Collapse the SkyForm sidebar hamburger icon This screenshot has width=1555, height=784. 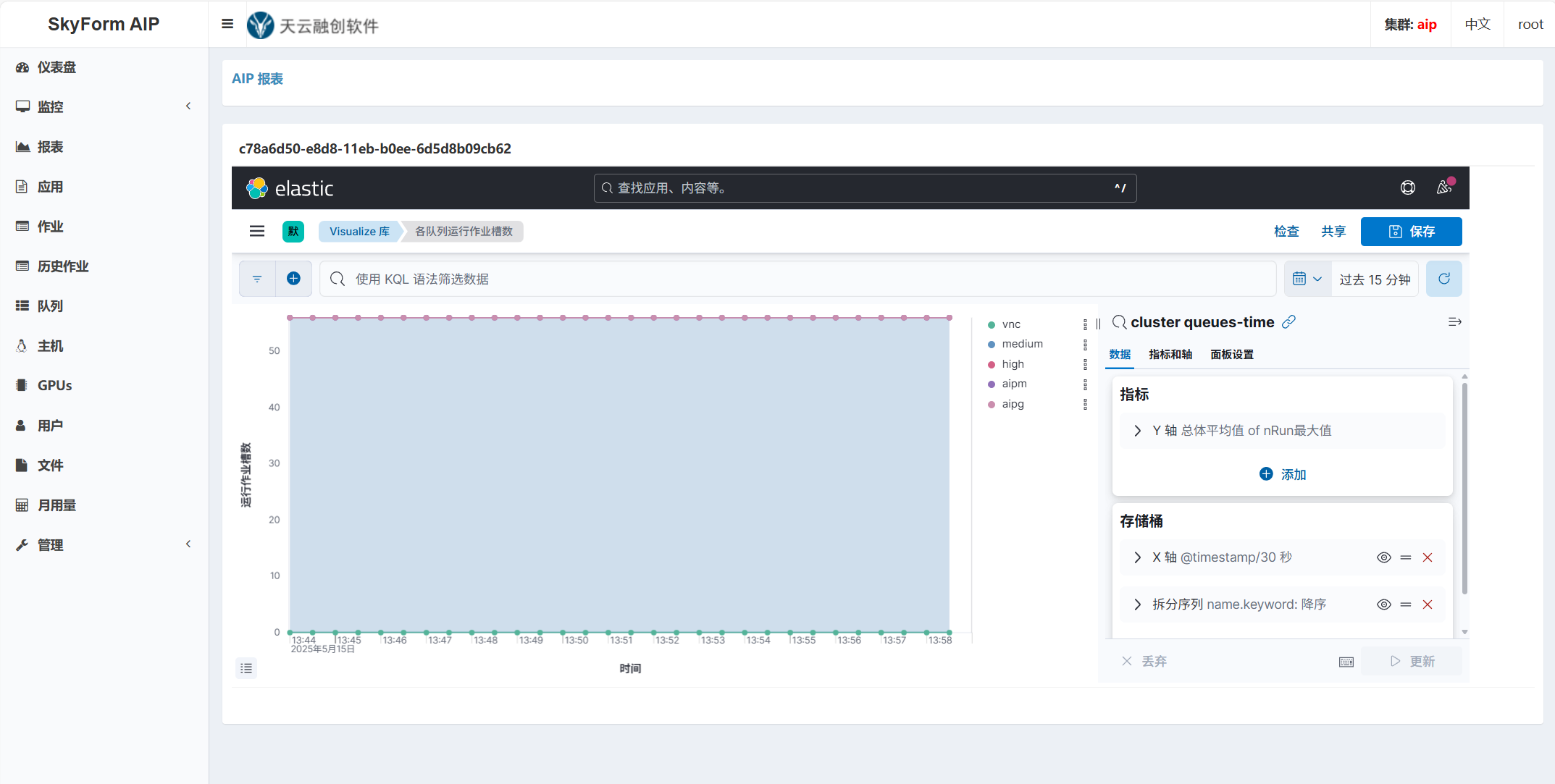click(x=227, y=24)
